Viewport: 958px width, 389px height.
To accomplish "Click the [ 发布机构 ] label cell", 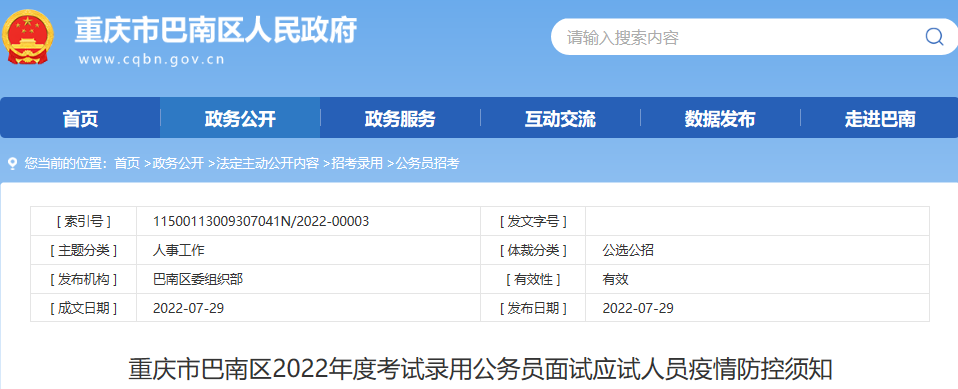I will [84, 280].
